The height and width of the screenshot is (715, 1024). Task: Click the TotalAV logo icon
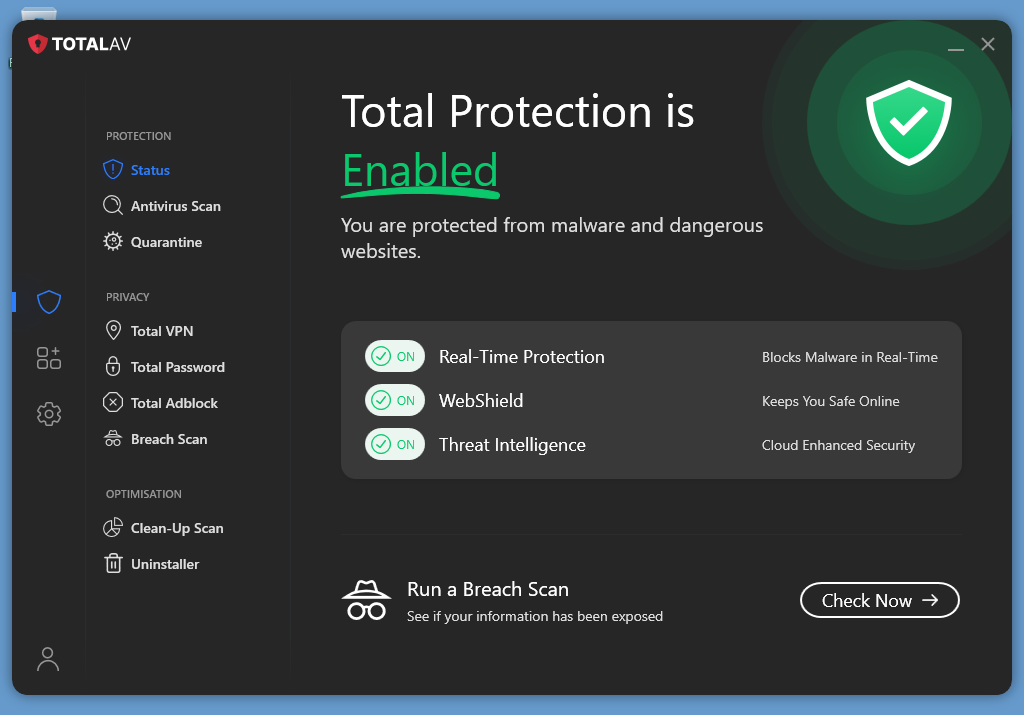[x=38, y=44]
